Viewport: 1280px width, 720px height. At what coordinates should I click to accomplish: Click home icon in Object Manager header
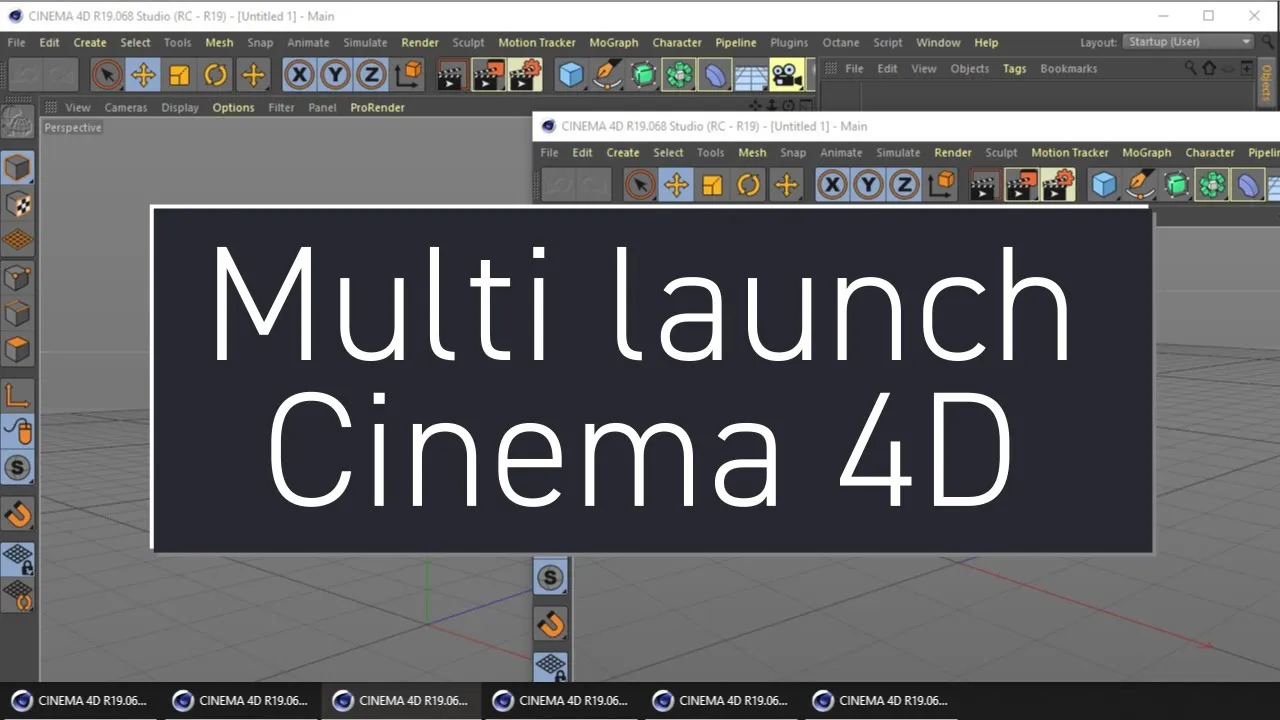click(x=1209, y=68)
